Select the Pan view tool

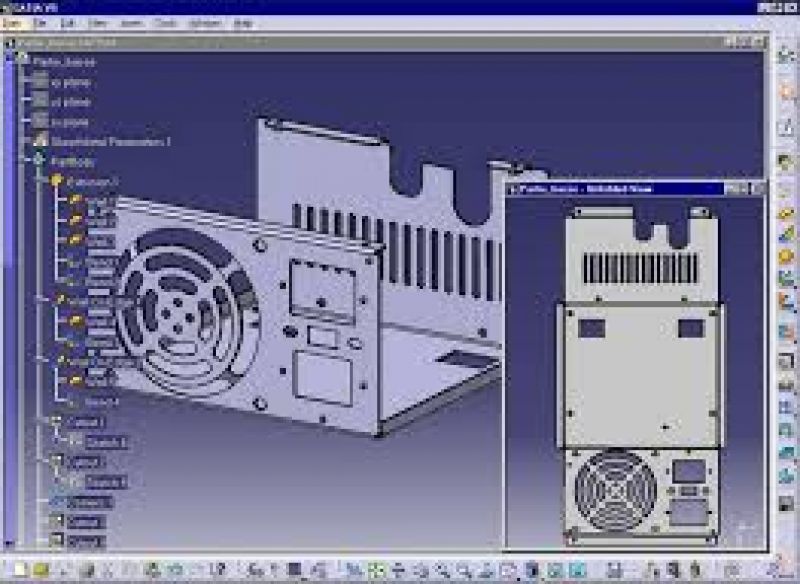pos(397,570)
